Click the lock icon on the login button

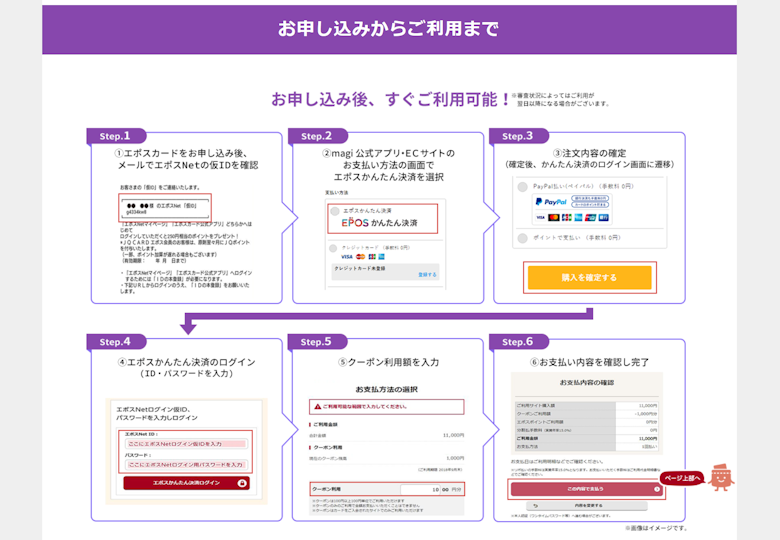click(242, 483)
